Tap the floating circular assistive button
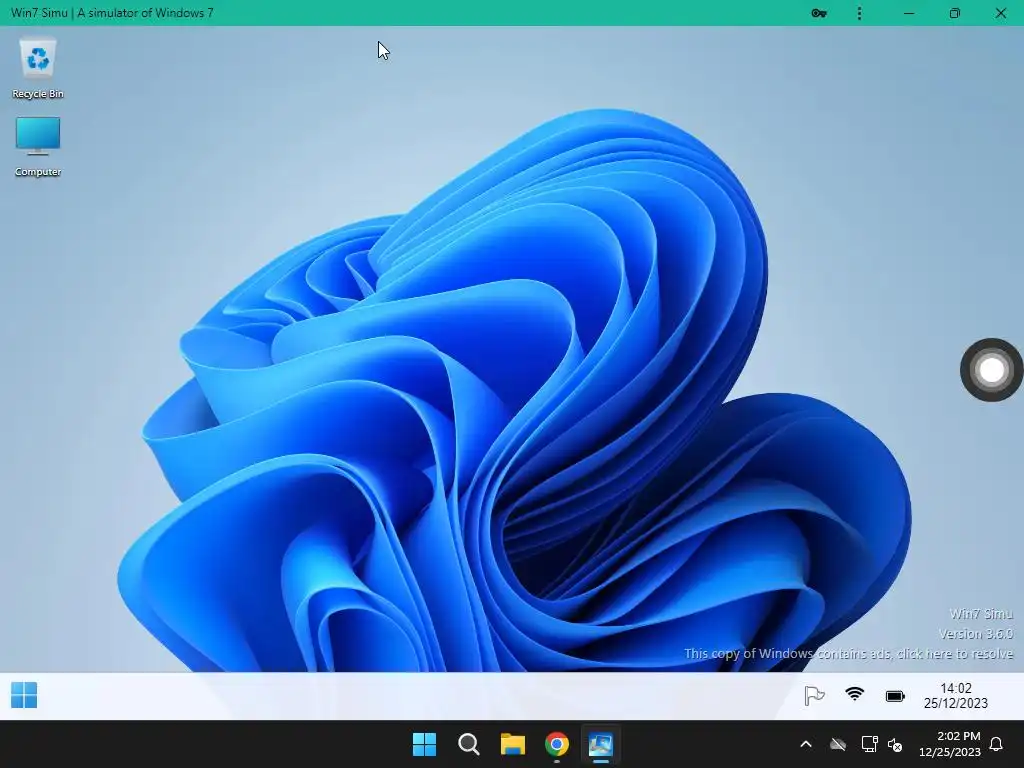Screen dimensions: 1024x768 click(991, 370)
